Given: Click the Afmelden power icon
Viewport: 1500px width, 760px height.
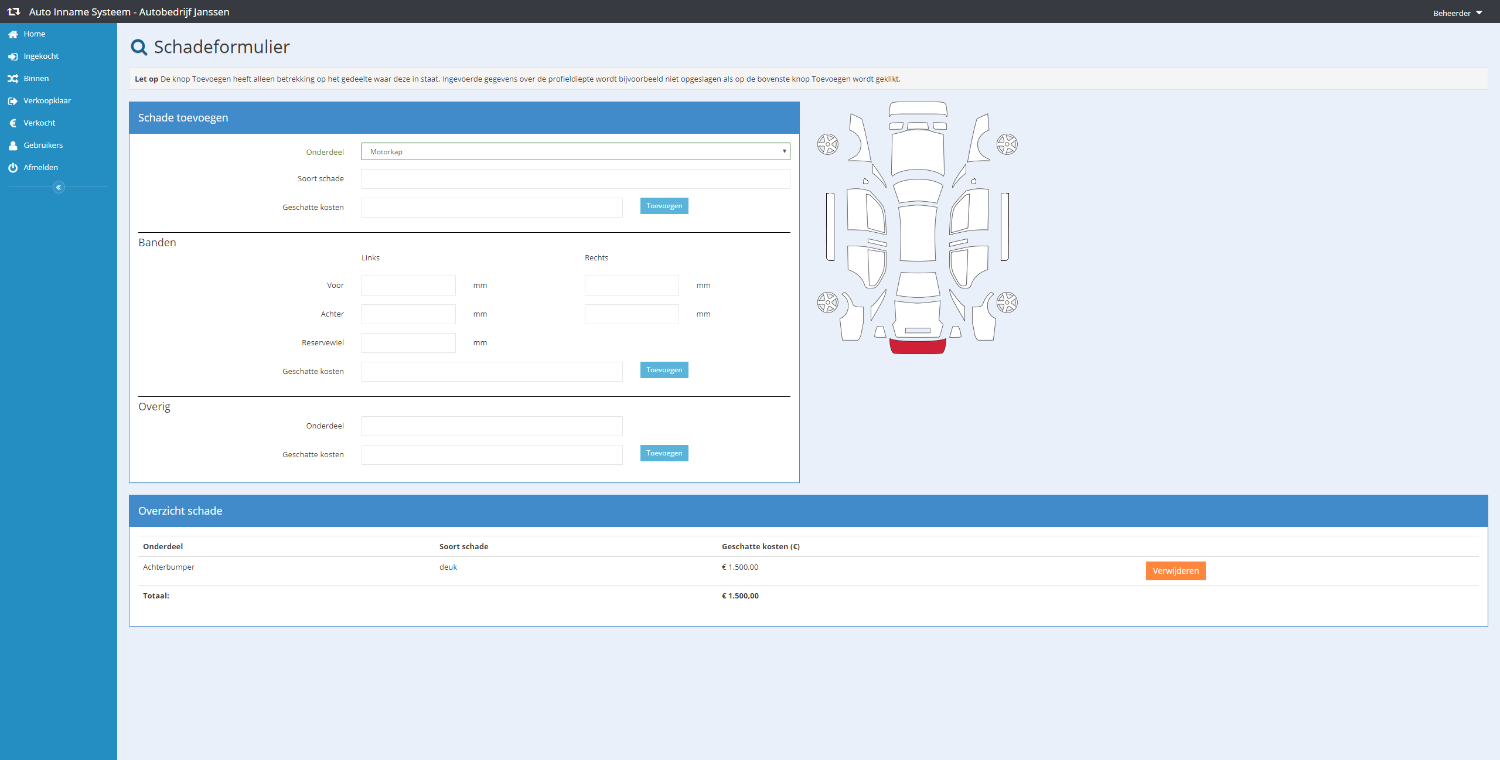Looking at the screenshot, I should point(13,168).
